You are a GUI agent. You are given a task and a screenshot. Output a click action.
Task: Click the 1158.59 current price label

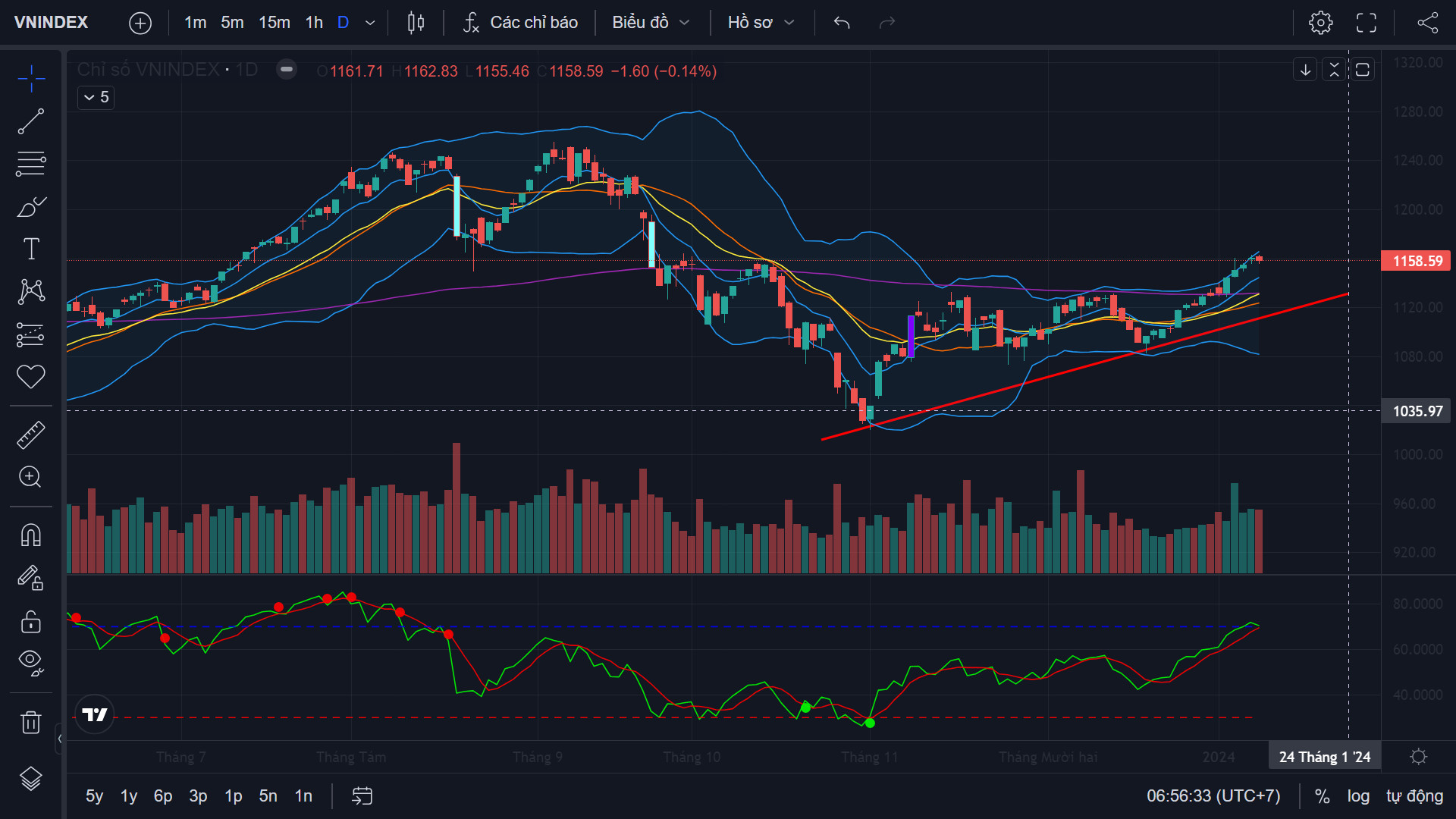click(x=1416, y=261)
